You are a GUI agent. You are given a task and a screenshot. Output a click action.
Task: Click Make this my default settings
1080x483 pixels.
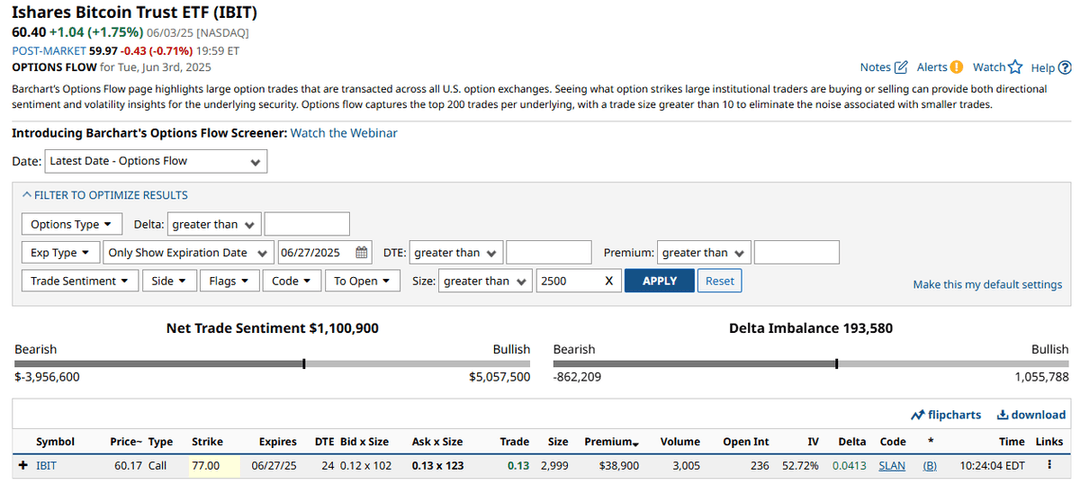987,285
